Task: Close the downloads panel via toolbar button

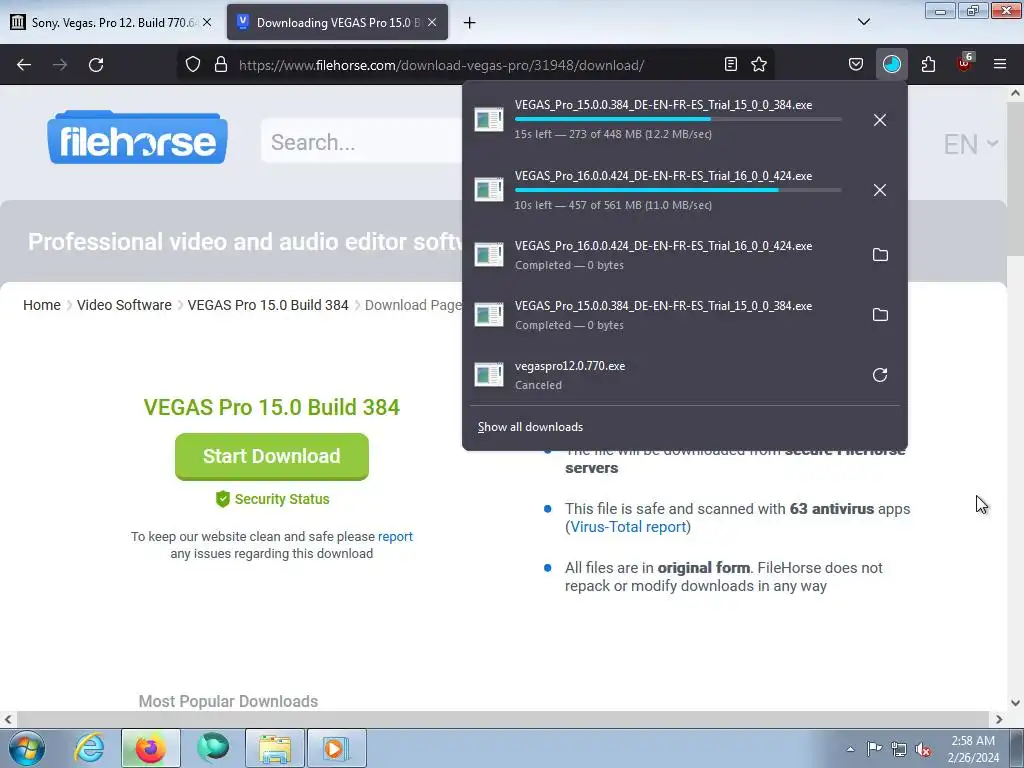Action: [891, 65]
